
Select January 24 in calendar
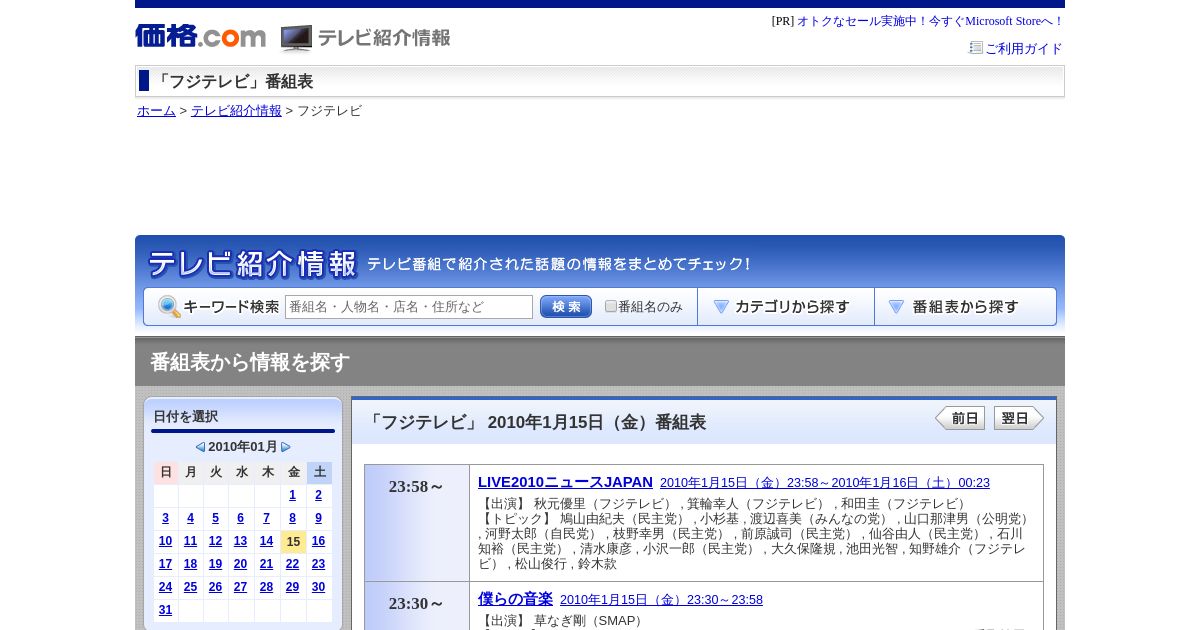tap(165, 587)
